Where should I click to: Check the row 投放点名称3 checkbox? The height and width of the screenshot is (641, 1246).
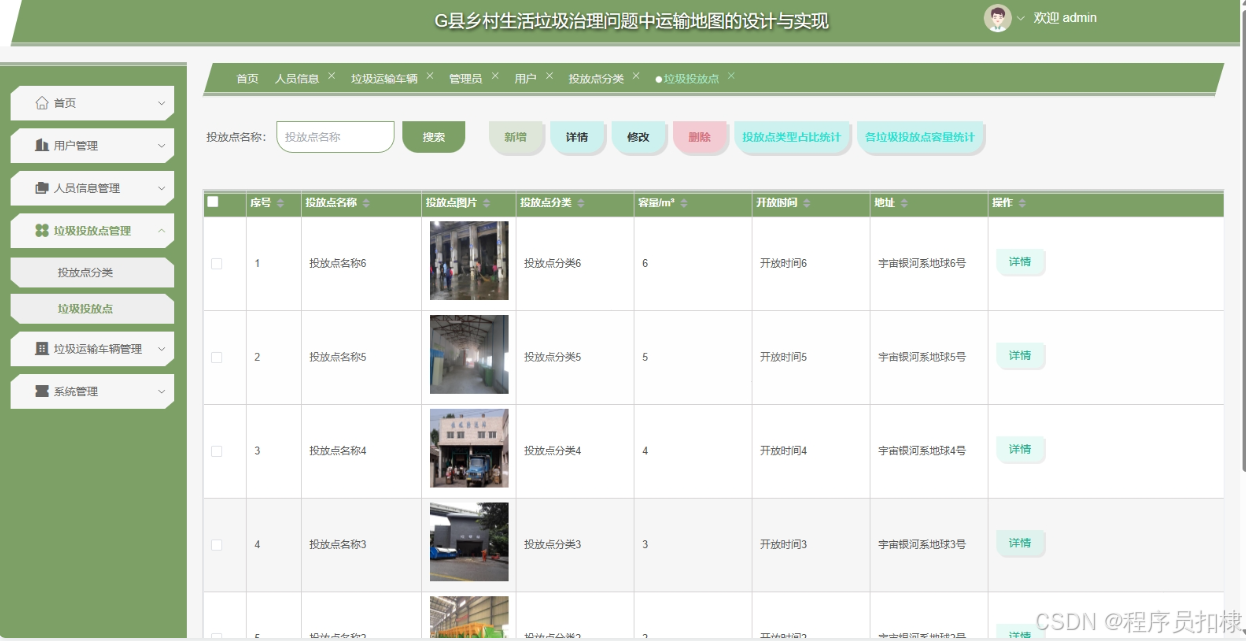click(x=216, y=545)
